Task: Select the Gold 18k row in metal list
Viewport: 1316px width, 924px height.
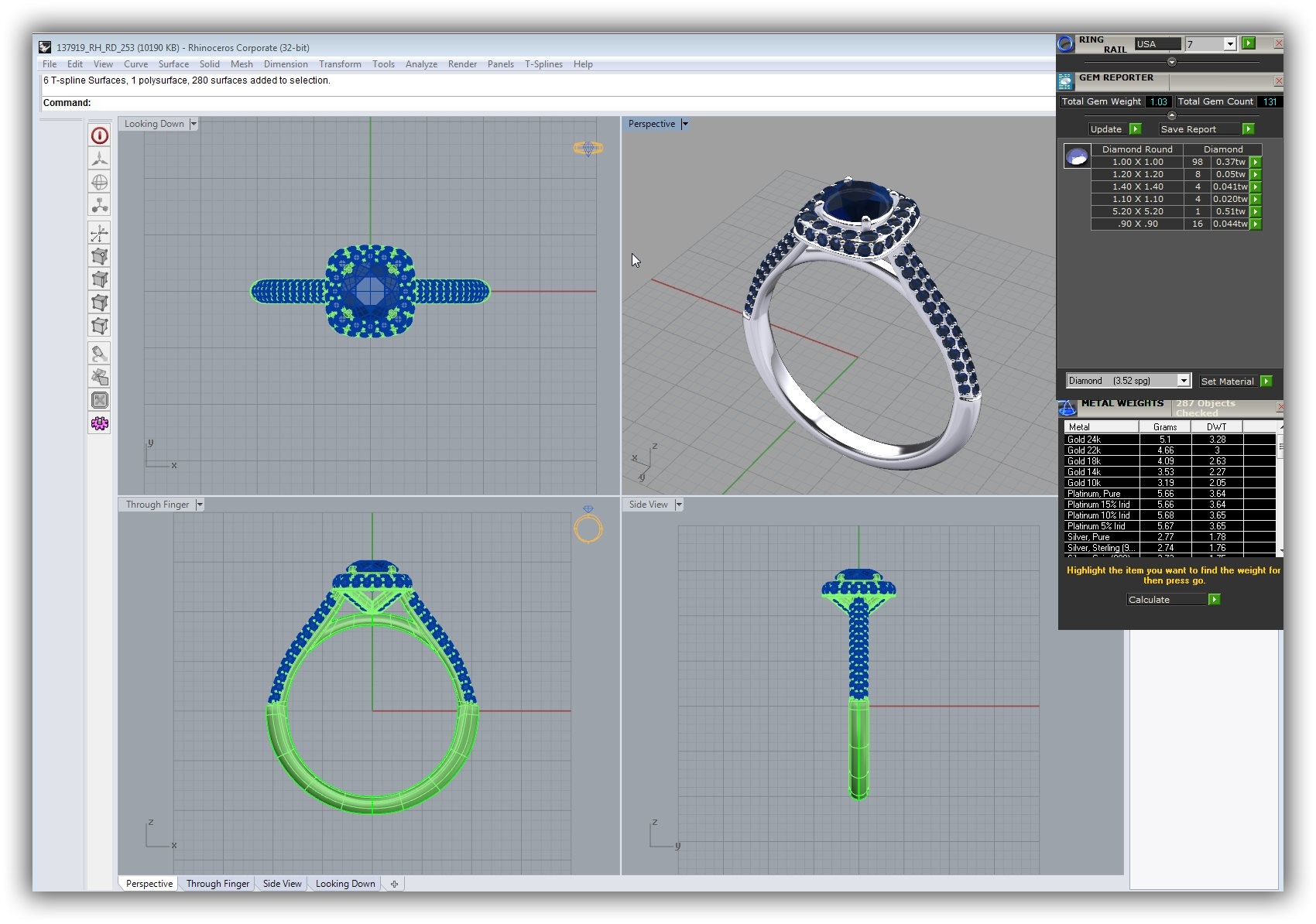Action: pyautogui.click(x=1085, y=461)
